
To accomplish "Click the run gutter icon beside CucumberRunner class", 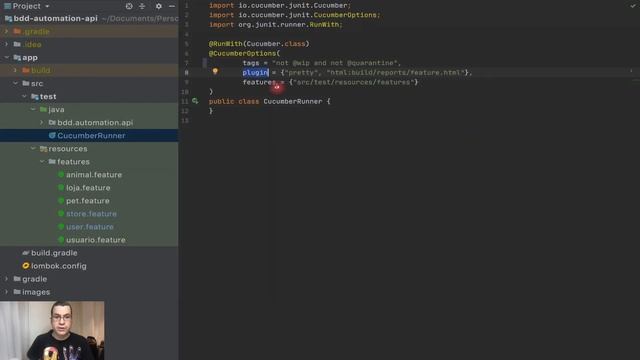I will [195, 101].
